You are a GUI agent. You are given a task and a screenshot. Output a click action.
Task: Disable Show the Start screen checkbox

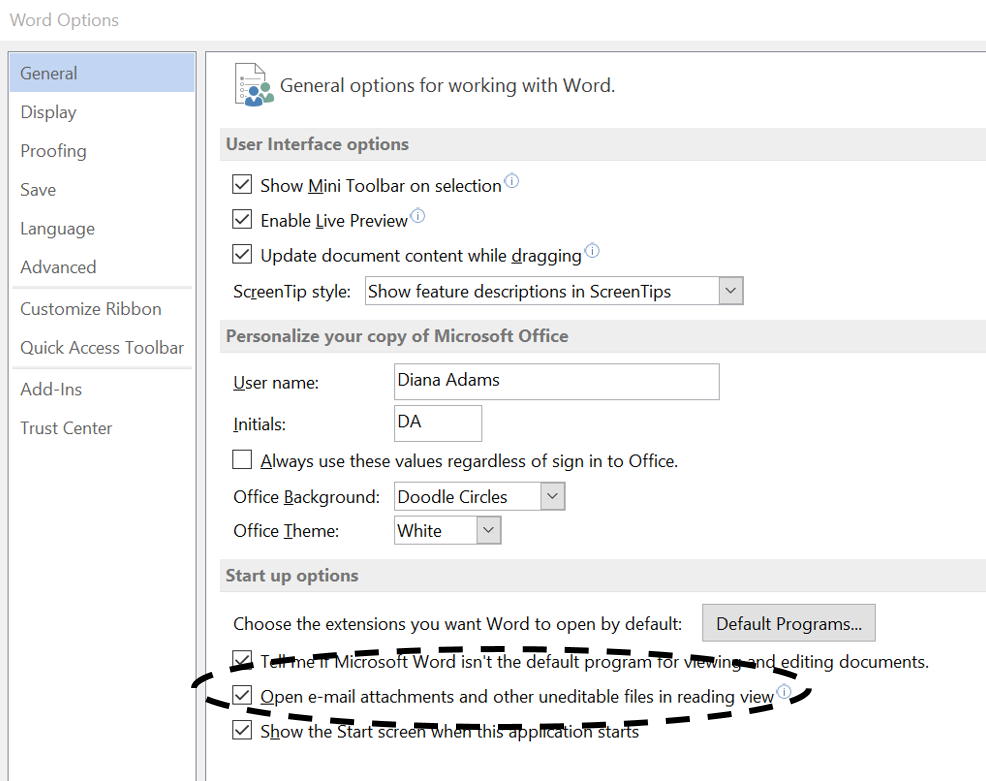pyautogui.click(x=242, y=730)
